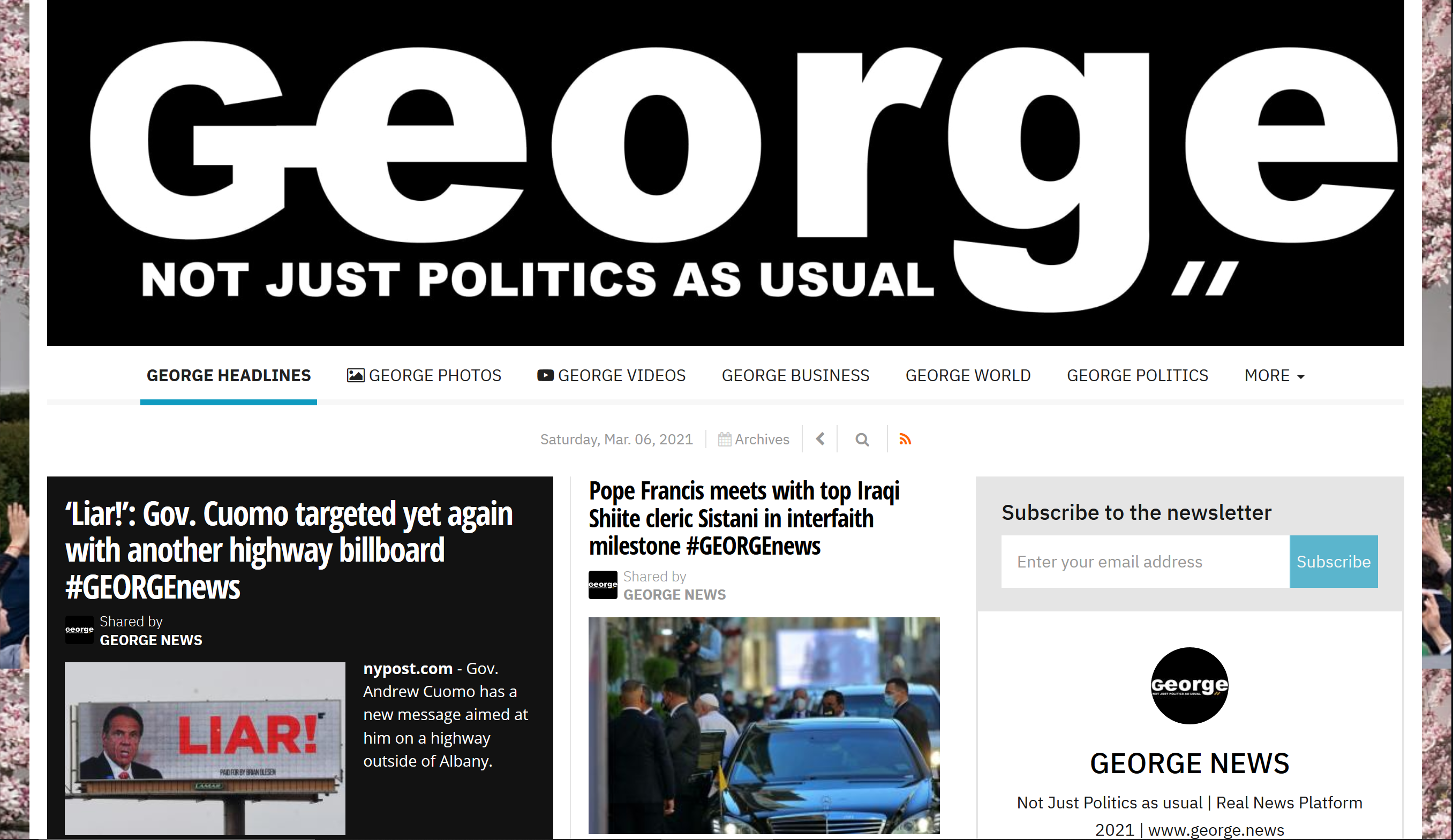Click the orange RSS feed icon
Viewport: 1453px width, 840px height.
[x=905, y=440]
